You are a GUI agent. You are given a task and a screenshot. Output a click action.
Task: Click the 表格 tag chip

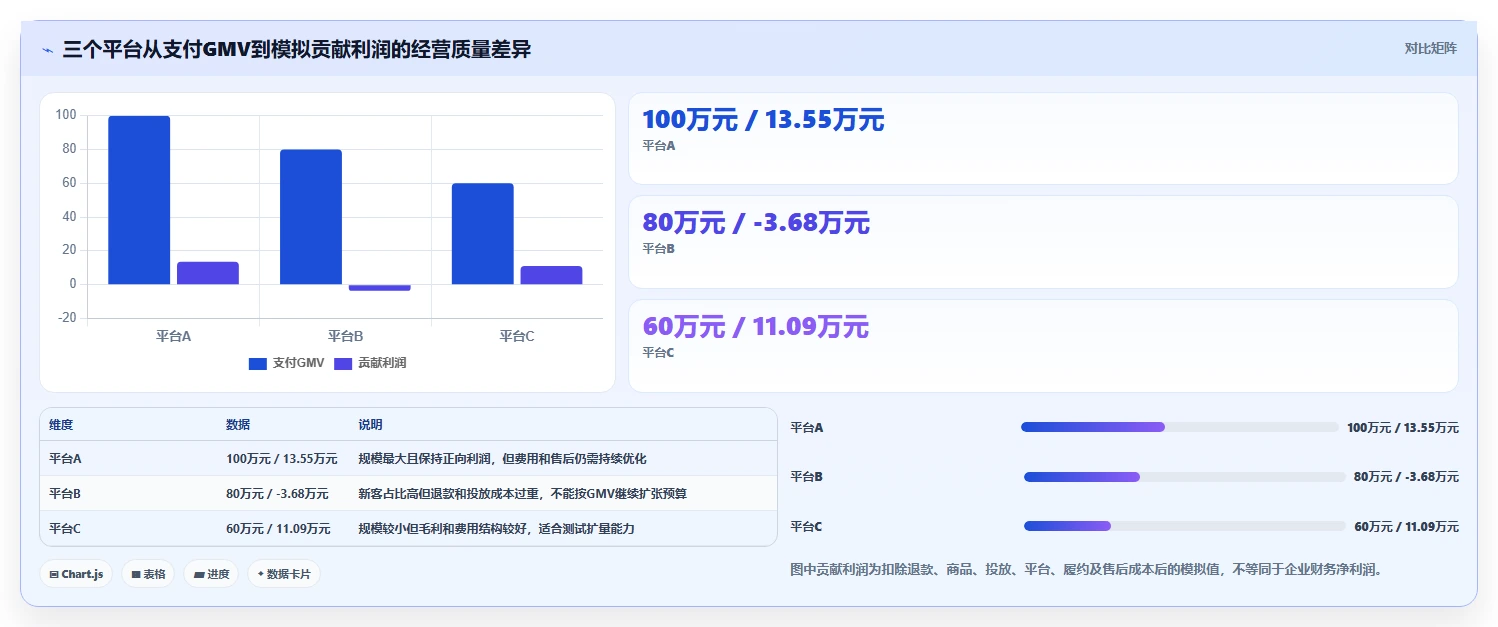[x=148, y=574]
